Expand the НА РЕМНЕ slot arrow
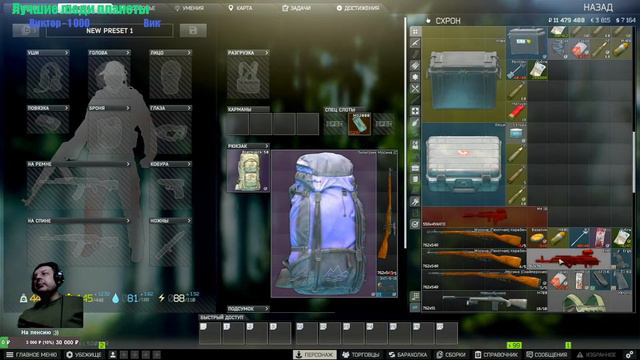640x360 pixels. pyautogui.click(x=128, y=164)
